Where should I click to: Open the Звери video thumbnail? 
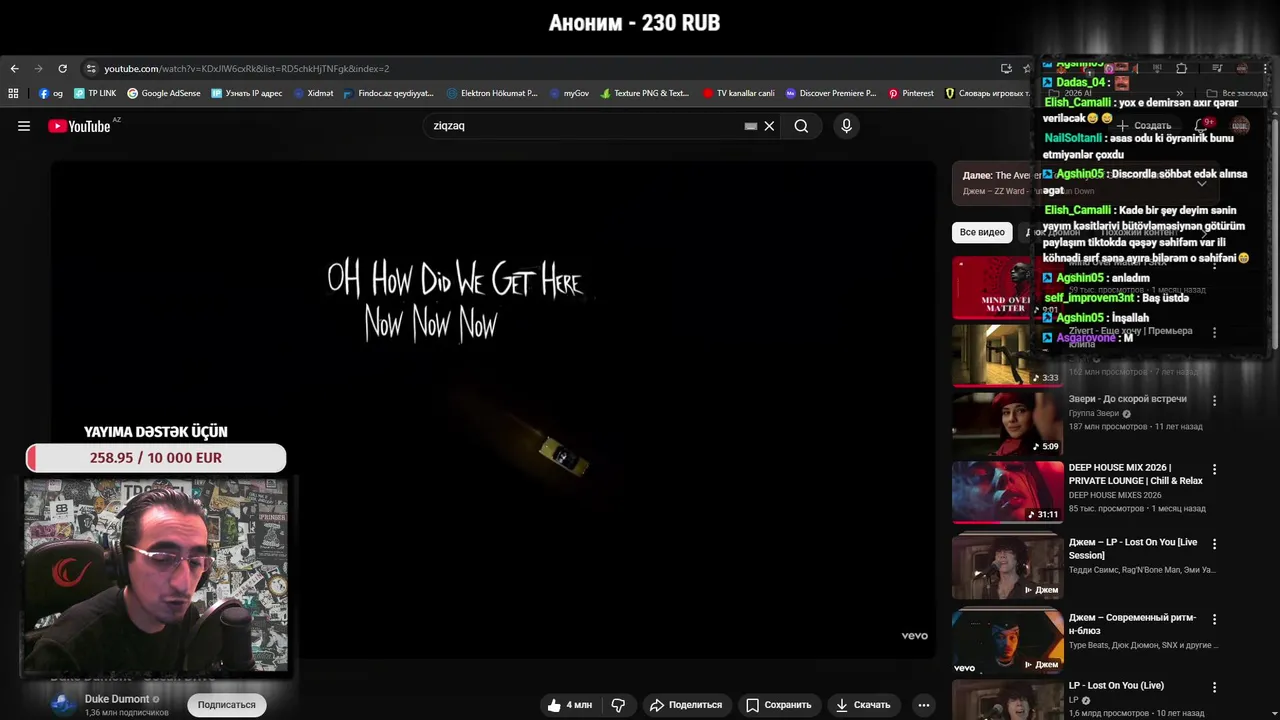tap(1007, 424)
